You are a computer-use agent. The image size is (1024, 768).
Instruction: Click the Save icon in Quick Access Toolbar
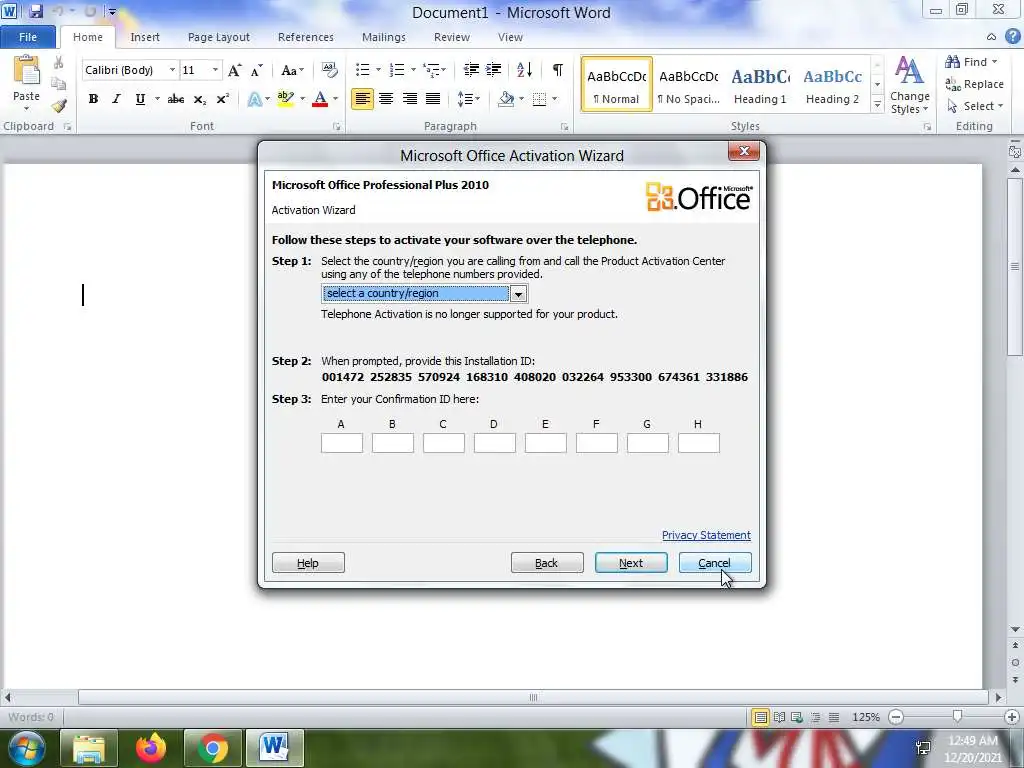[x=36, y=11]
